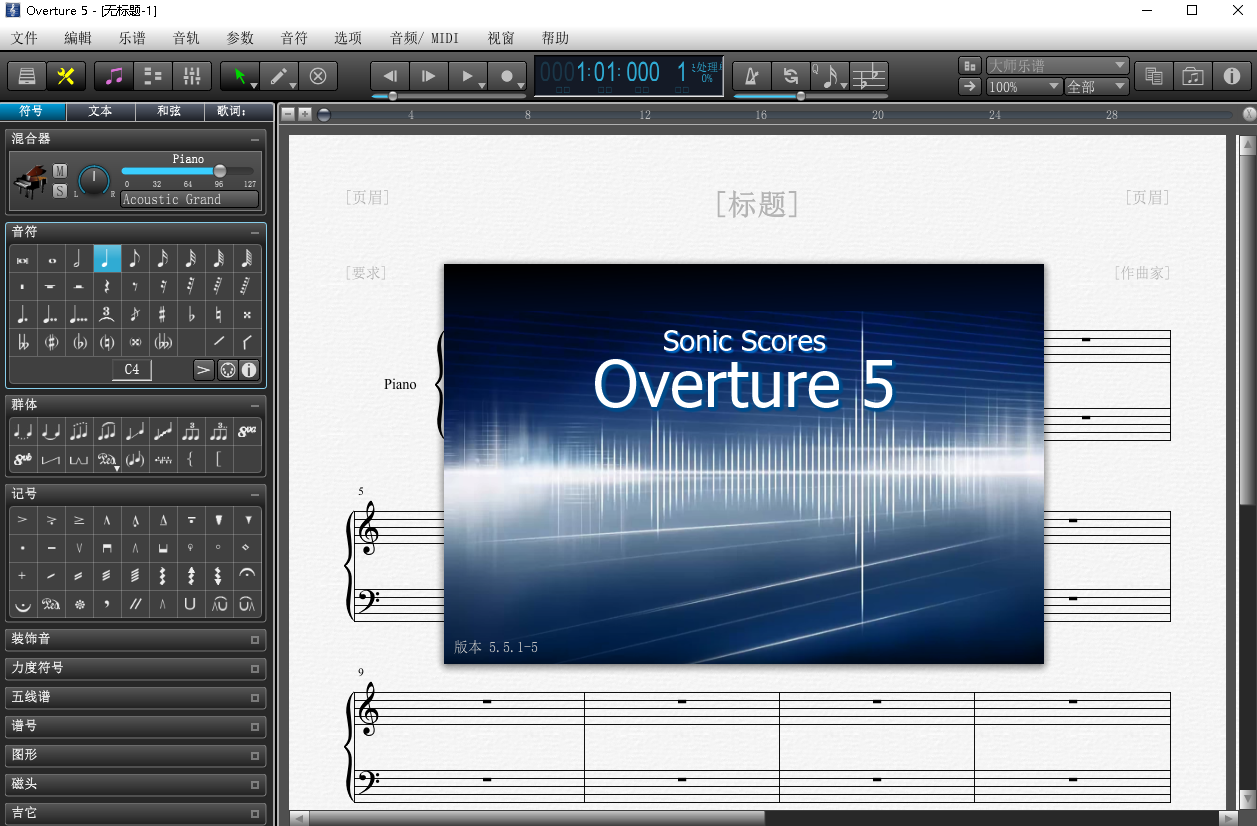The width and height of the screenshot is (1257, 826).
Task: Select the accent mark in 记号 palette
Action: pos(23,520)
